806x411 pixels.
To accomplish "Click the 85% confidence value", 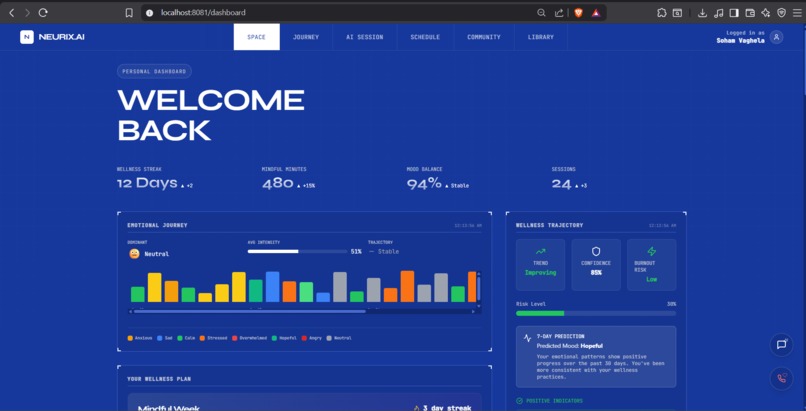I will coord(596,273).
